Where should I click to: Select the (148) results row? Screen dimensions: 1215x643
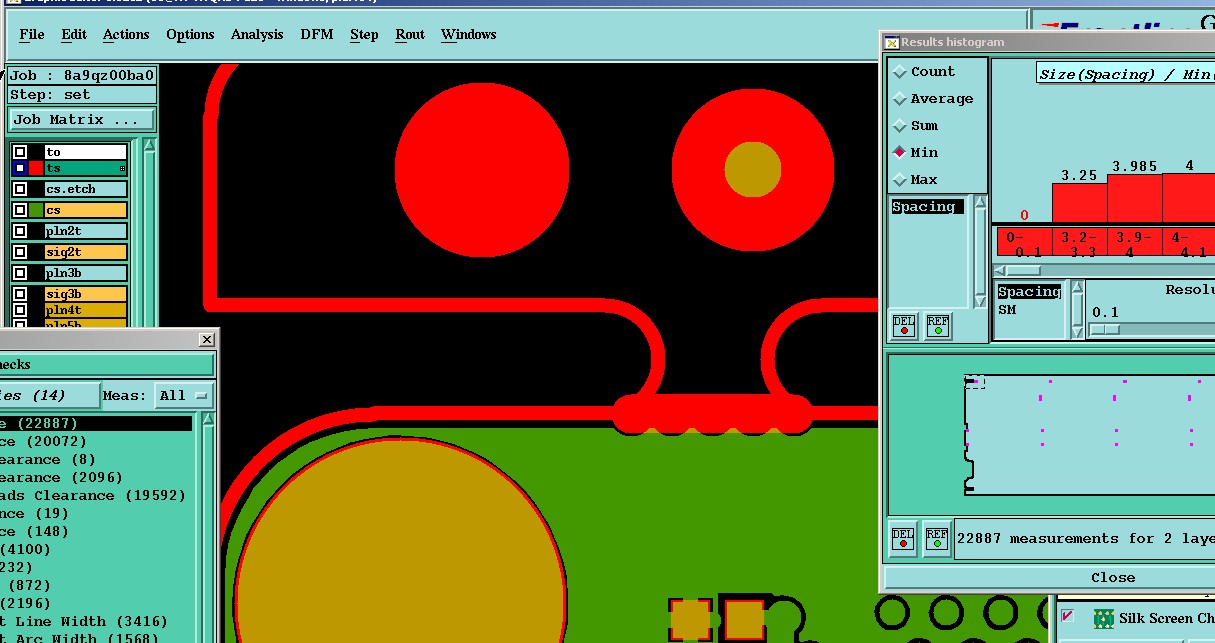coord(95,532)
